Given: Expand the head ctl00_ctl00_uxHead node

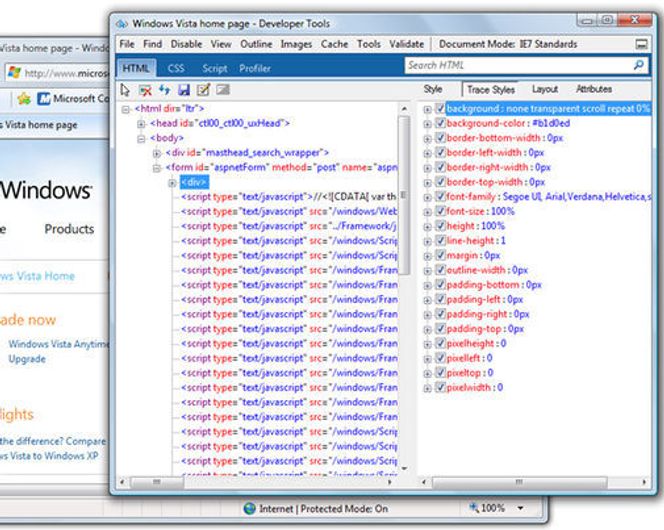Looking at the screenshot, I should tap(141, 124).
